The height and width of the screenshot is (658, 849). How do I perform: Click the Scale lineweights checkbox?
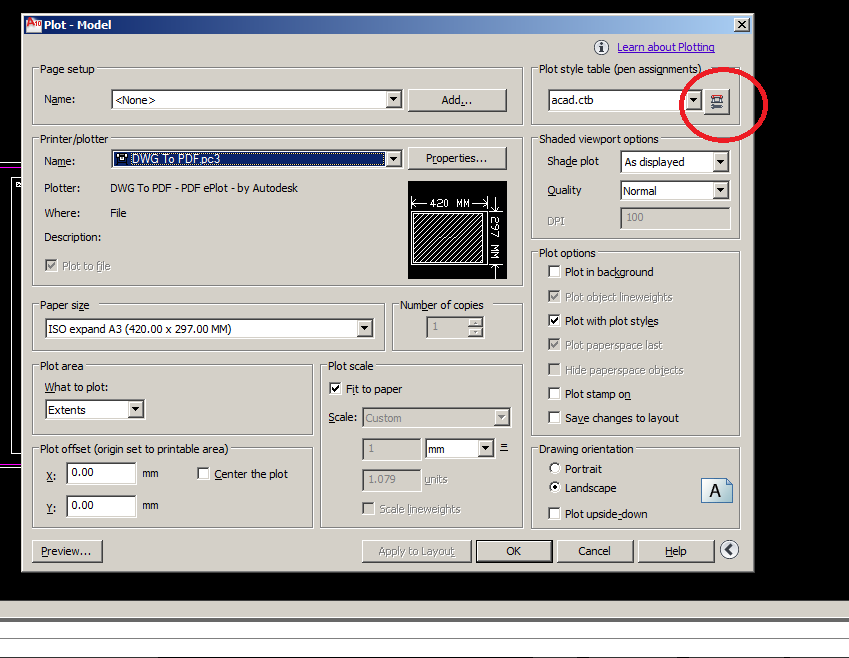(368, 509)
